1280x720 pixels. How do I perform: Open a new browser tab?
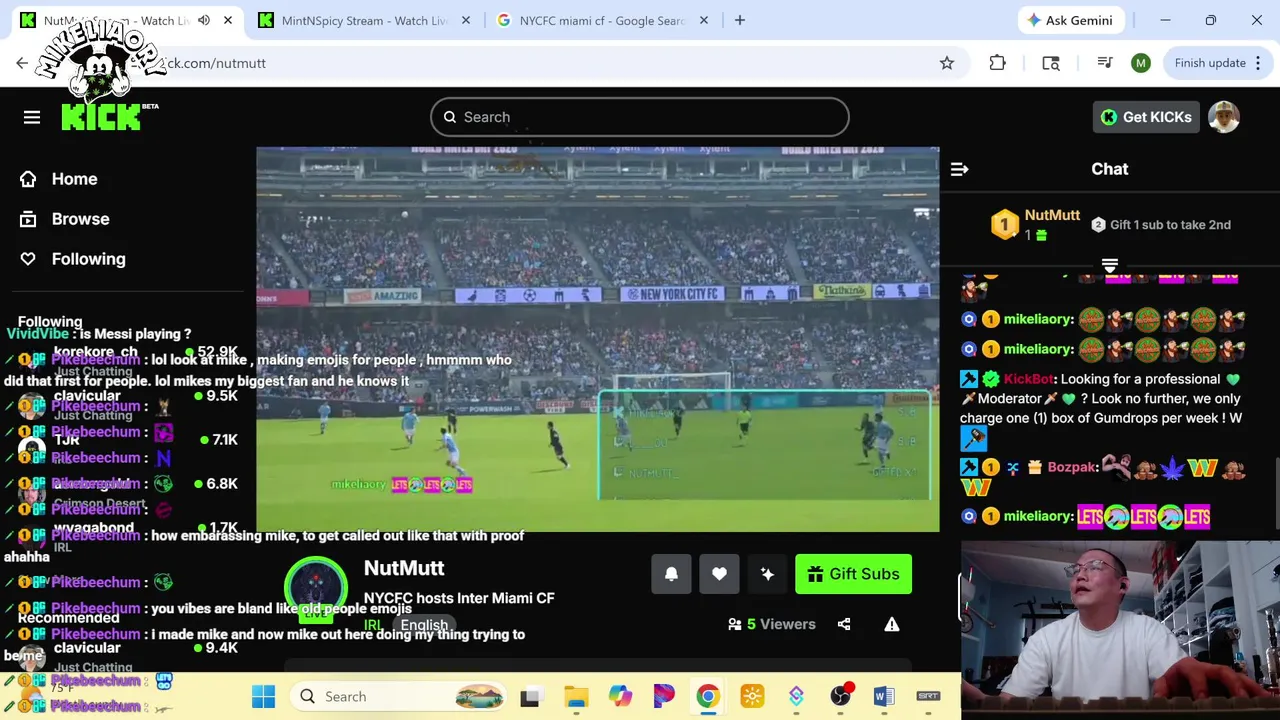pyautogui.click(x=740, y=20)
